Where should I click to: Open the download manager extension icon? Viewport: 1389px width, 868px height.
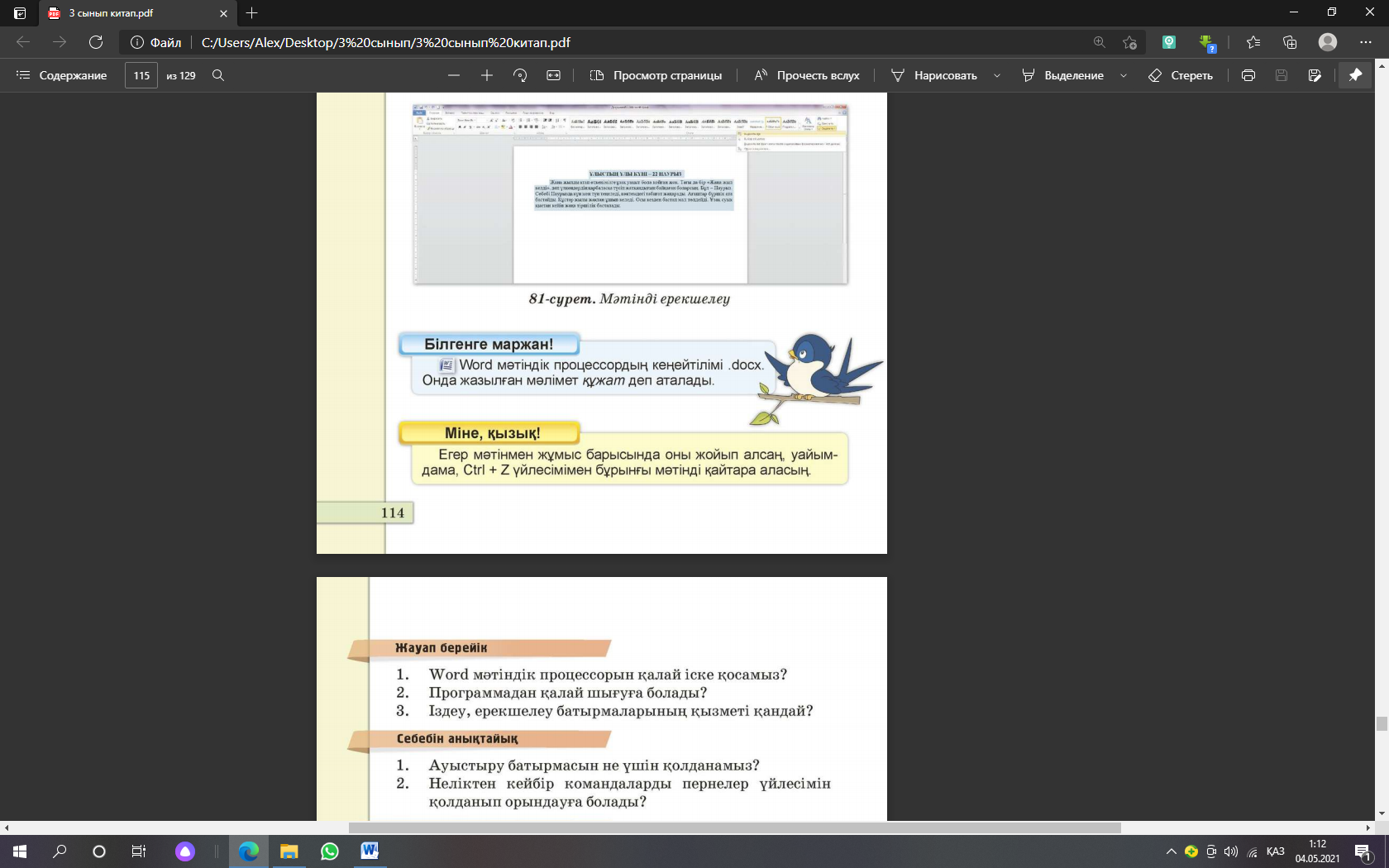(x=1207, y=43)
